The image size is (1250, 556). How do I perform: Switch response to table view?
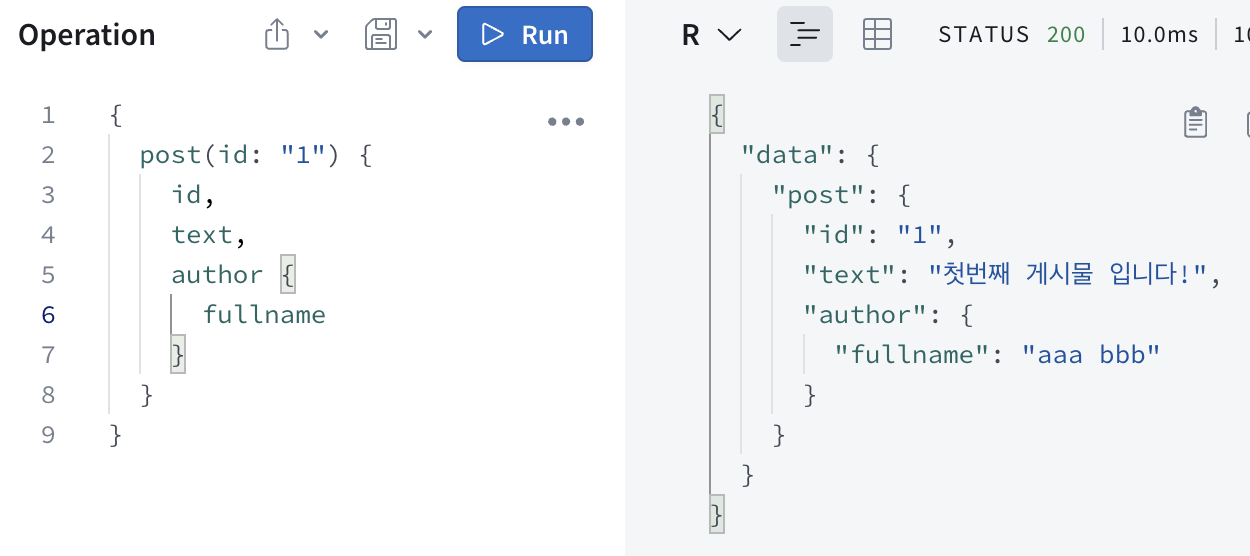pos(877,35)
